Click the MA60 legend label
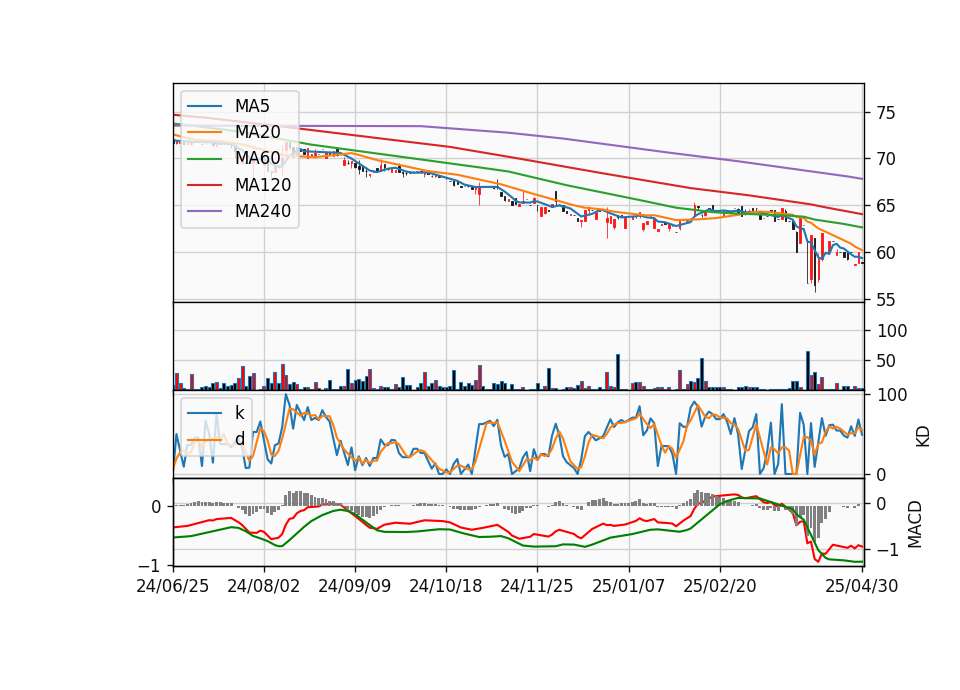 point(257,158)
